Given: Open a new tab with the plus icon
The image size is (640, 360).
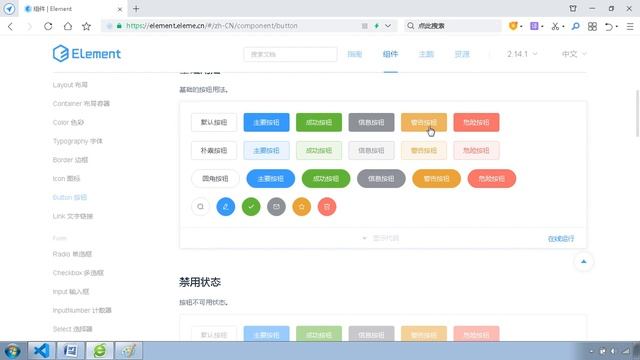Looking at the screenshot, I should point(136,9).
